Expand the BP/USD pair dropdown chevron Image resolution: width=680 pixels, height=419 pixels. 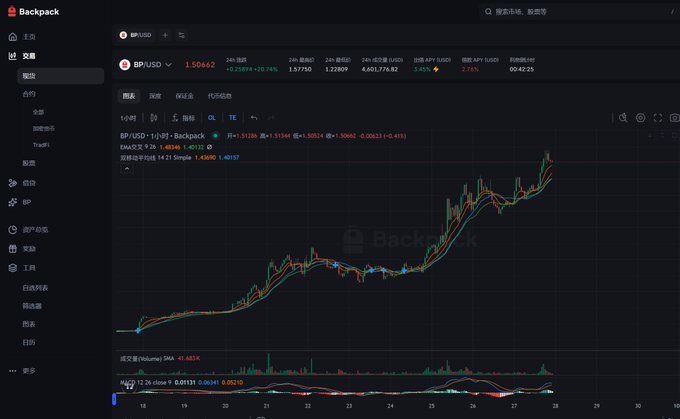tap(168, 65)
